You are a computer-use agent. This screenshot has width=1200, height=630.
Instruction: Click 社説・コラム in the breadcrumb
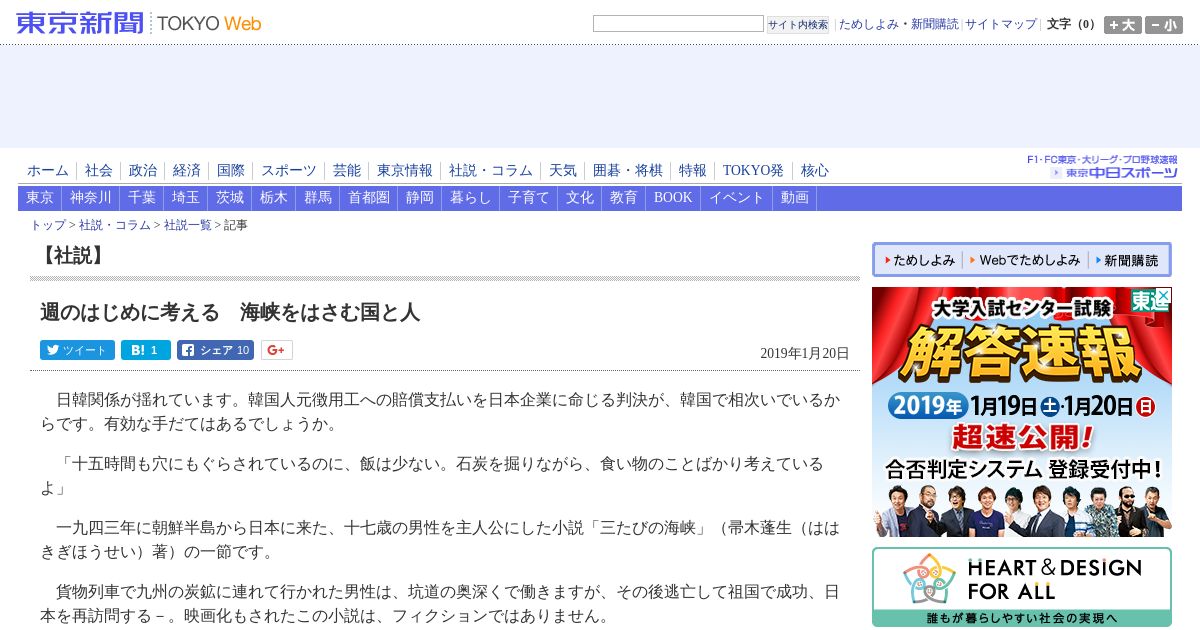point(115,225)
